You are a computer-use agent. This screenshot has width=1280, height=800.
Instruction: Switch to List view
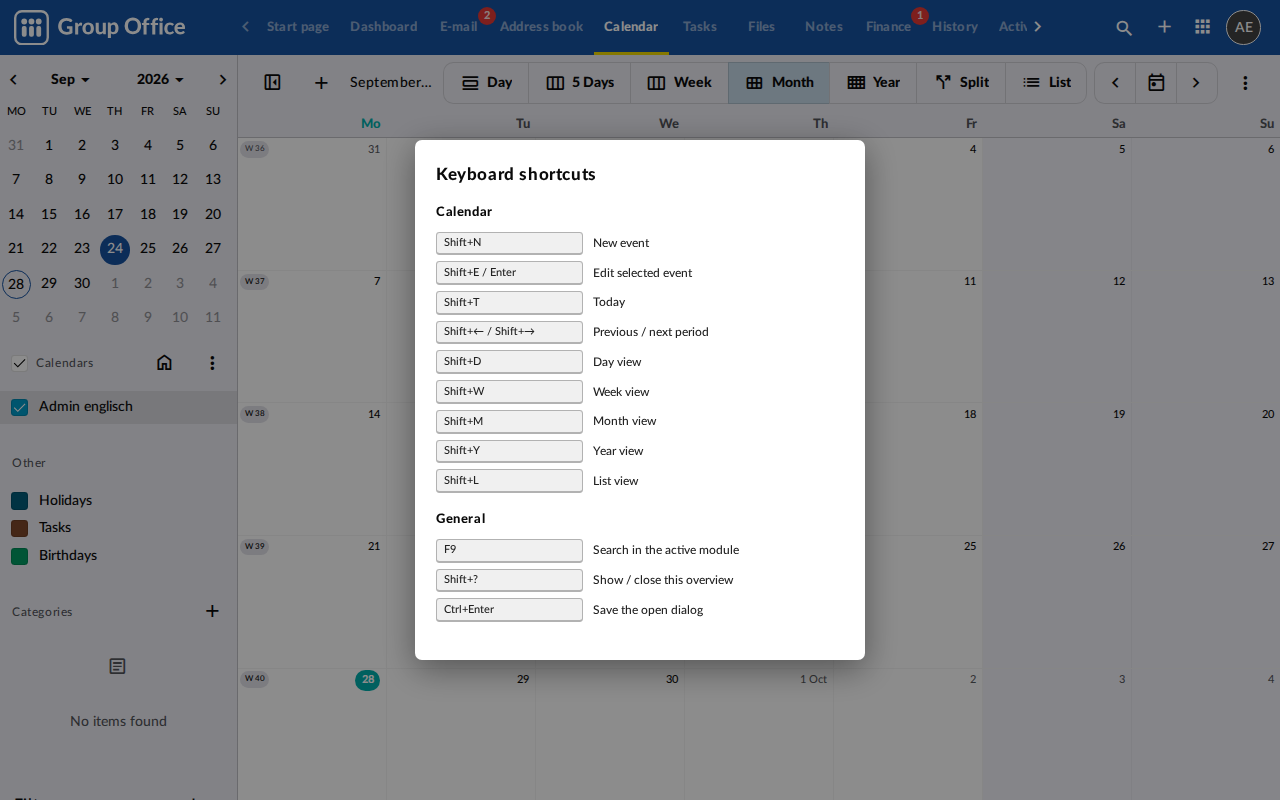pos(1046,83)
